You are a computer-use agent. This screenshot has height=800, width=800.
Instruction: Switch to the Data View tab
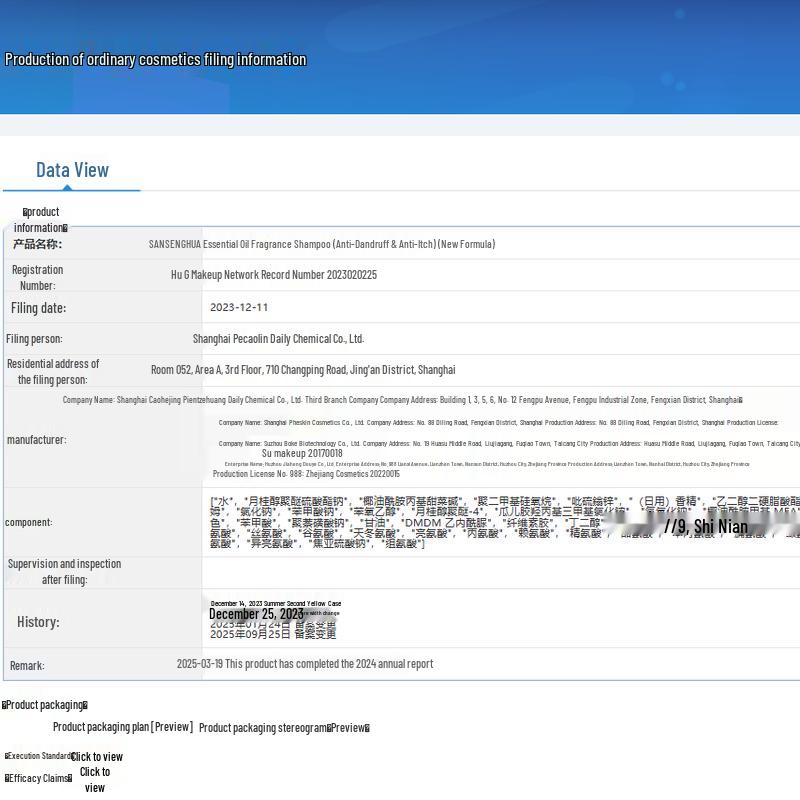tap(72, 170)
